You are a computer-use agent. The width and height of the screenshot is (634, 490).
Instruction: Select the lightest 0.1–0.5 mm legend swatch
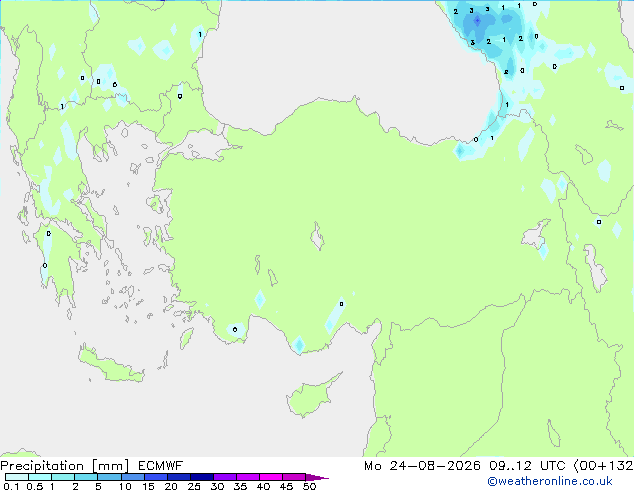(17, 477)
